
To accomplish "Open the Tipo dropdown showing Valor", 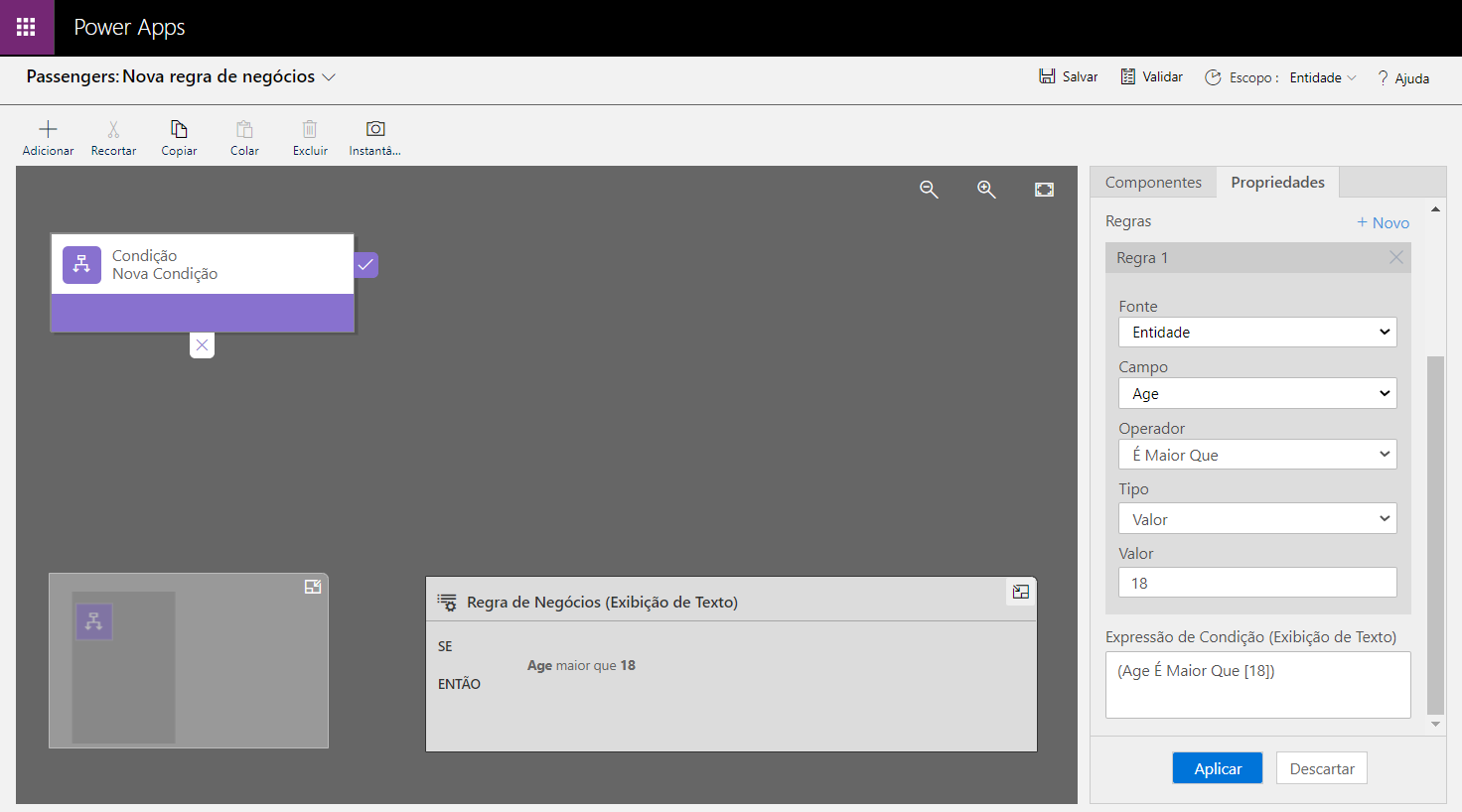I will (x=1257, y=518).
